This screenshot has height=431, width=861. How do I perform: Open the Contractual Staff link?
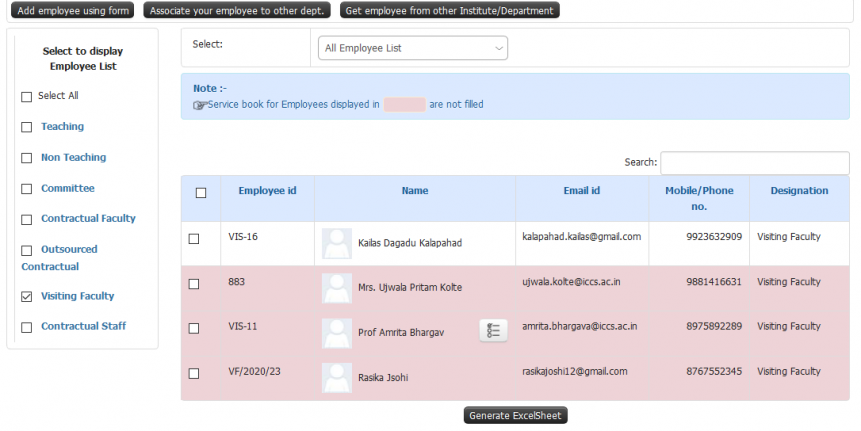tap(83, 326)
